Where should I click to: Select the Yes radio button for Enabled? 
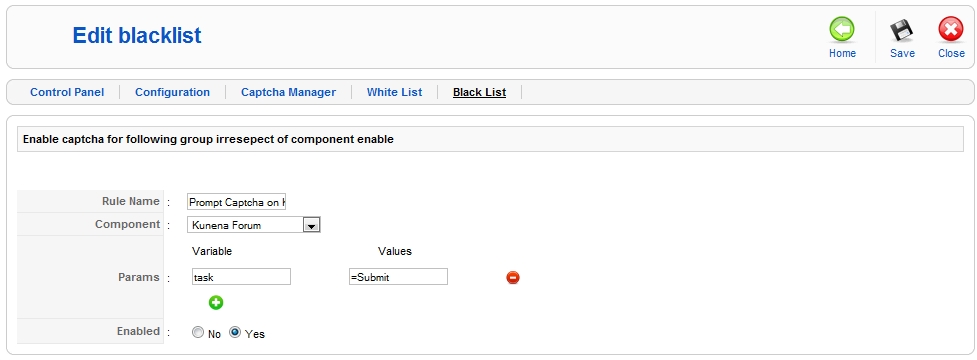click(235, 333)
